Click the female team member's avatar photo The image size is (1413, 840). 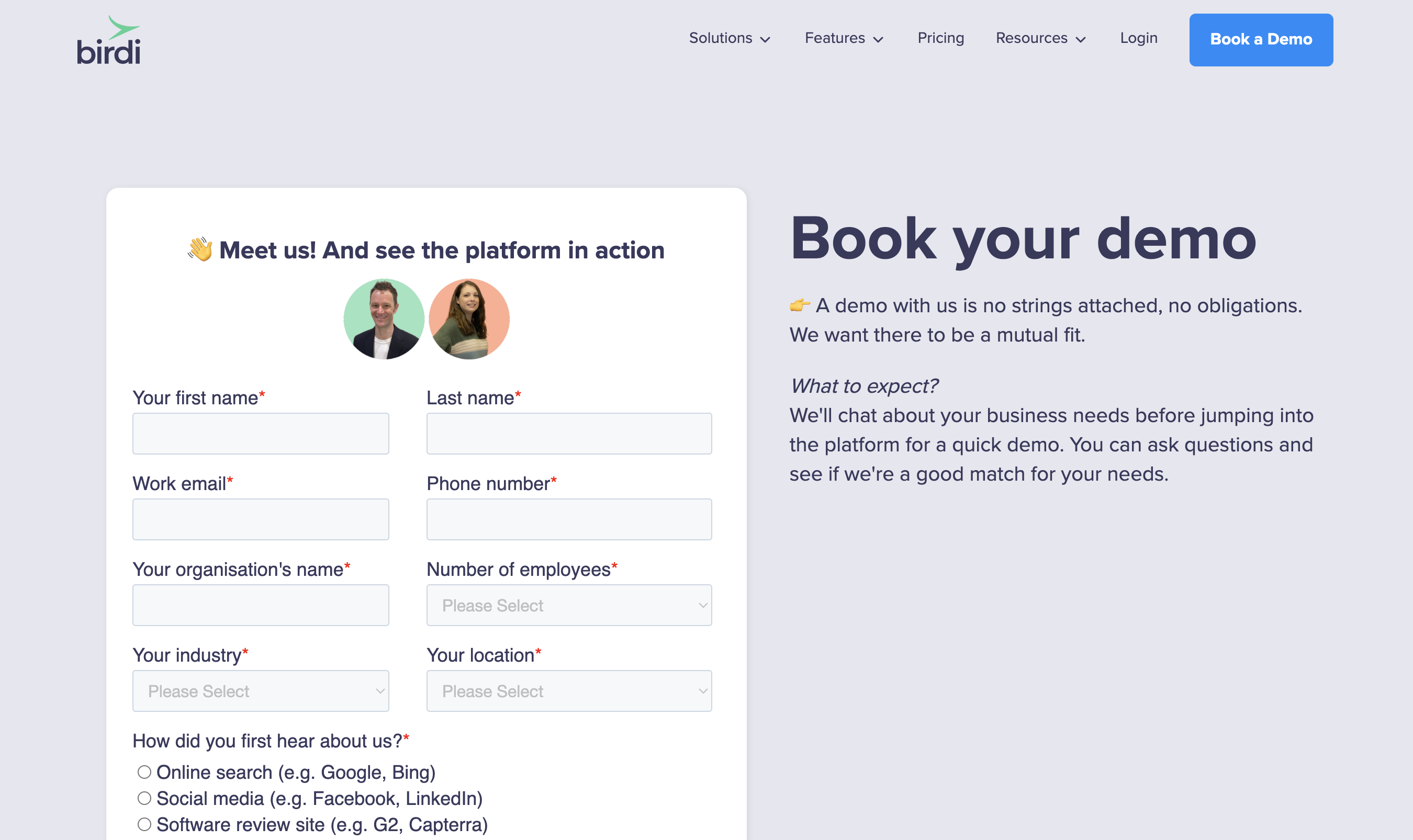(469, 319)
